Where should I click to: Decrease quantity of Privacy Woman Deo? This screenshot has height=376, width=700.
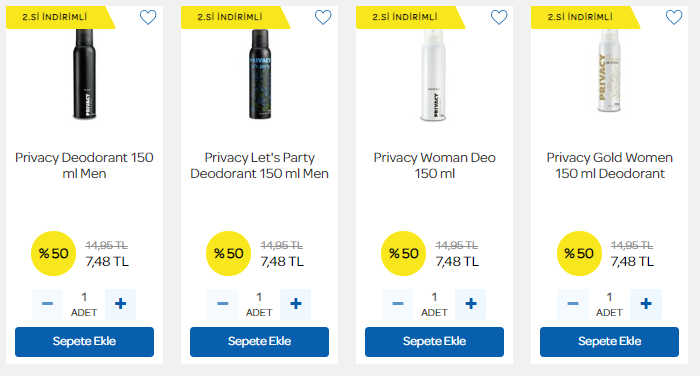click(x=397, y=304)
